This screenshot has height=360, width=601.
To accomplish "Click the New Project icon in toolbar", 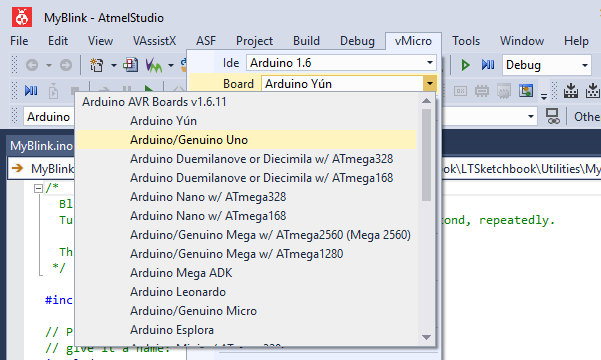I will (x=97, y=65).
